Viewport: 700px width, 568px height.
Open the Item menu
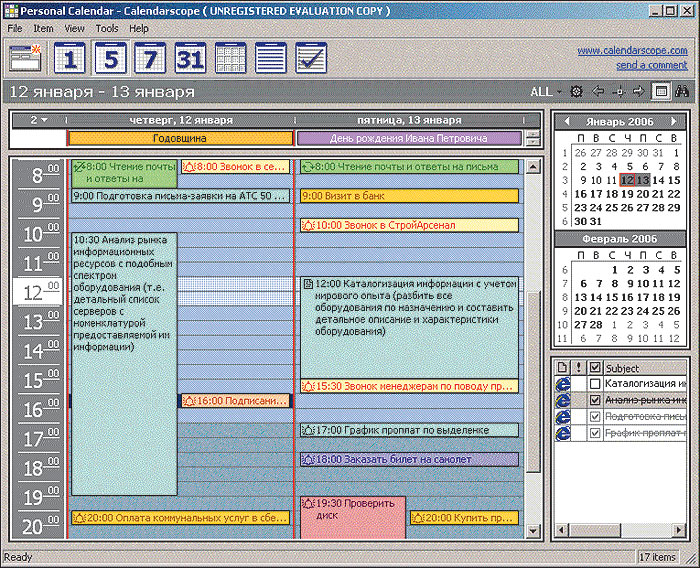pos(43,29)
